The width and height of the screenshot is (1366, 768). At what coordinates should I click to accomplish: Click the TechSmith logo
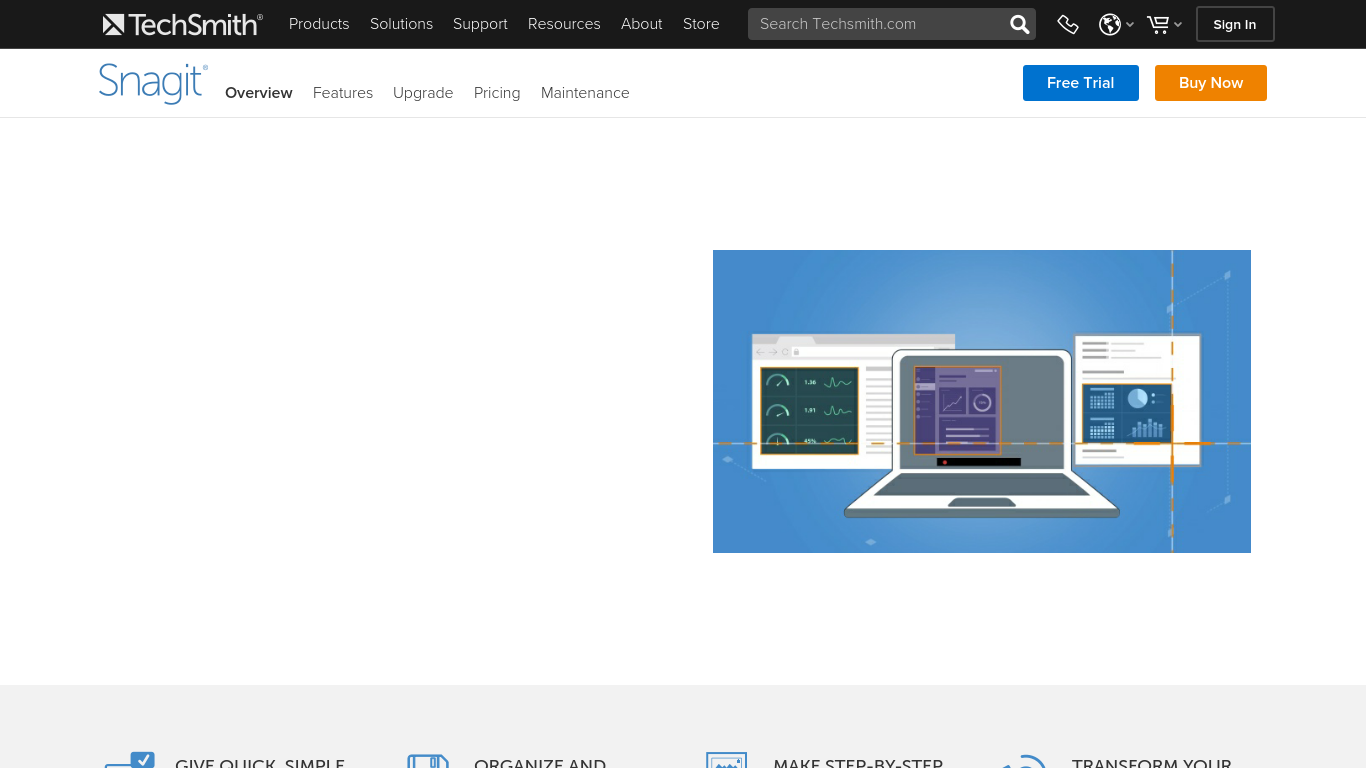point(182,24)
